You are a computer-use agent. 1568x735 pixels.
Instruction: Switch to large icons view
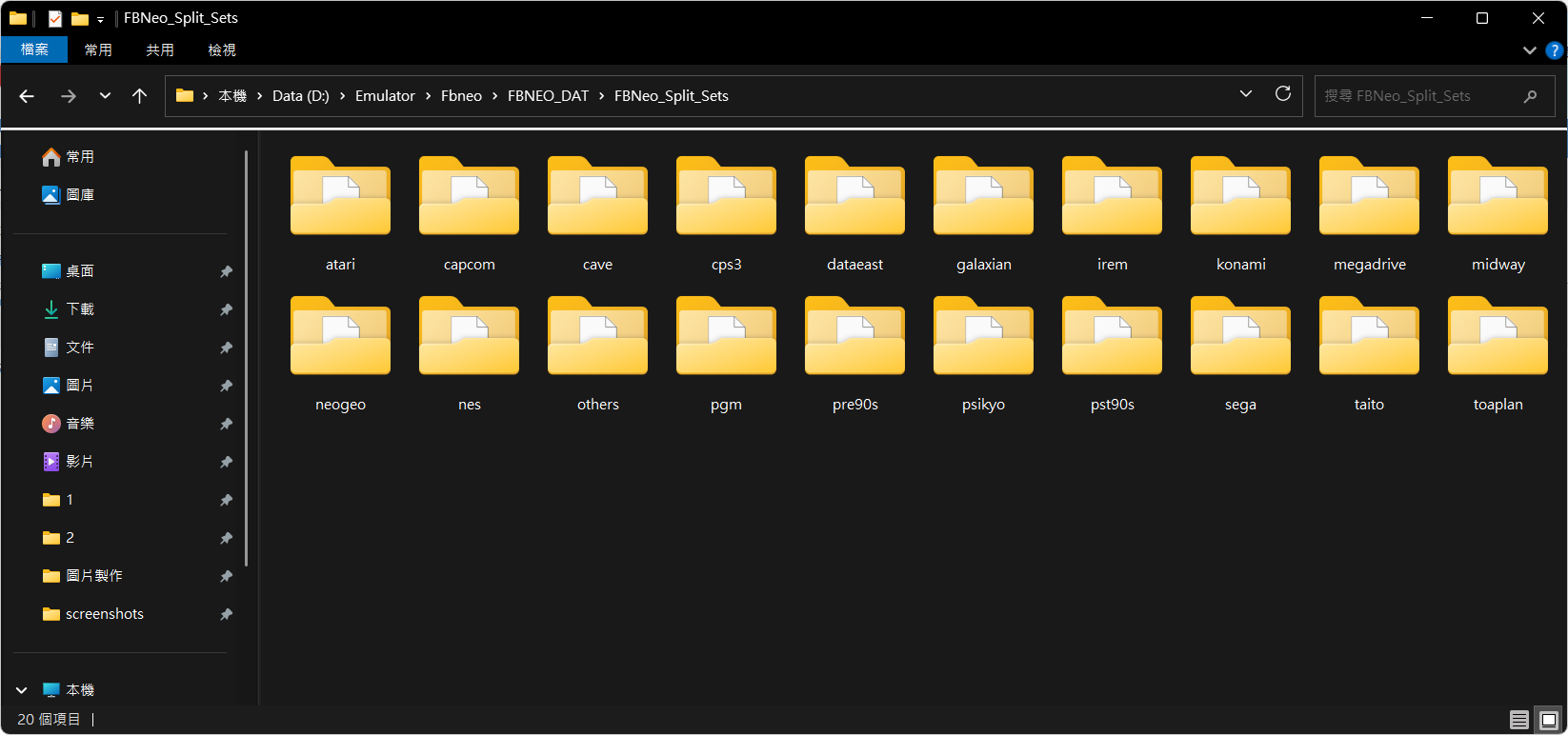(x=1549, y=720)
